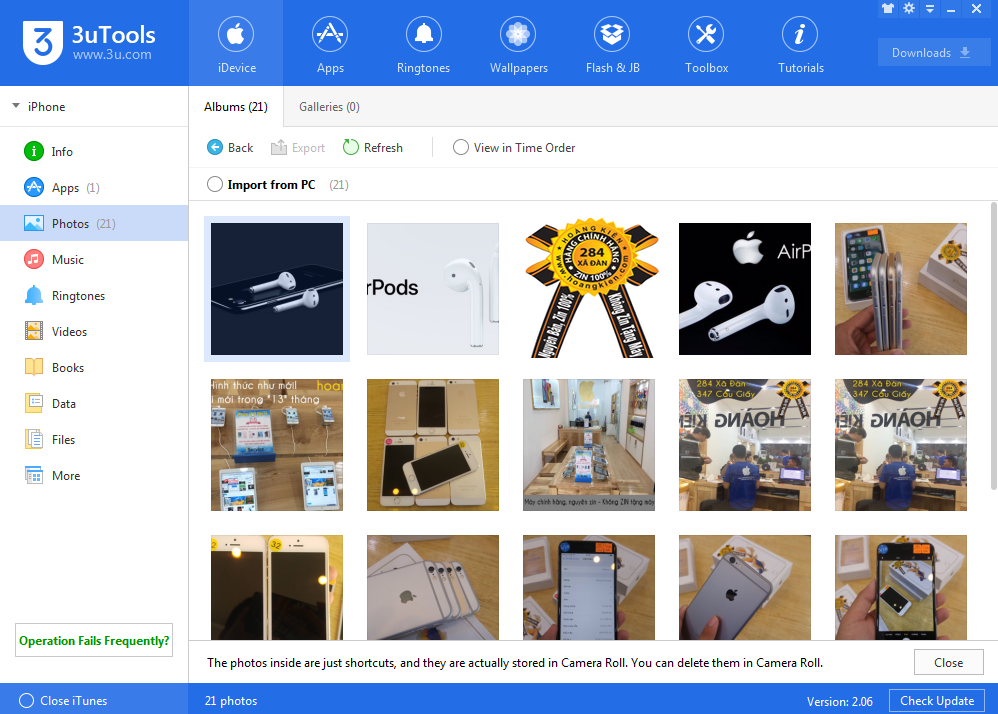
Task: Click the Refresh toolbar button
Action: click(372, 148)
